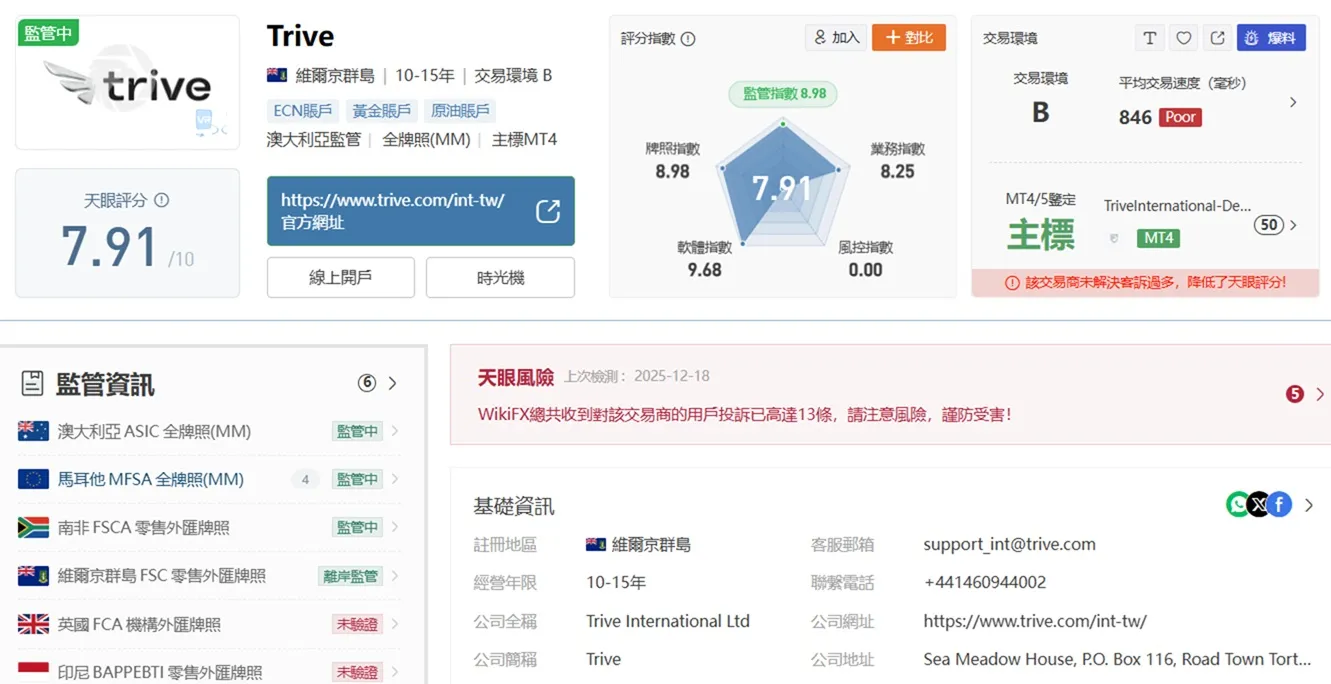
Task: Click the 時光機 time machine button
Action: [x=500, y=277]
